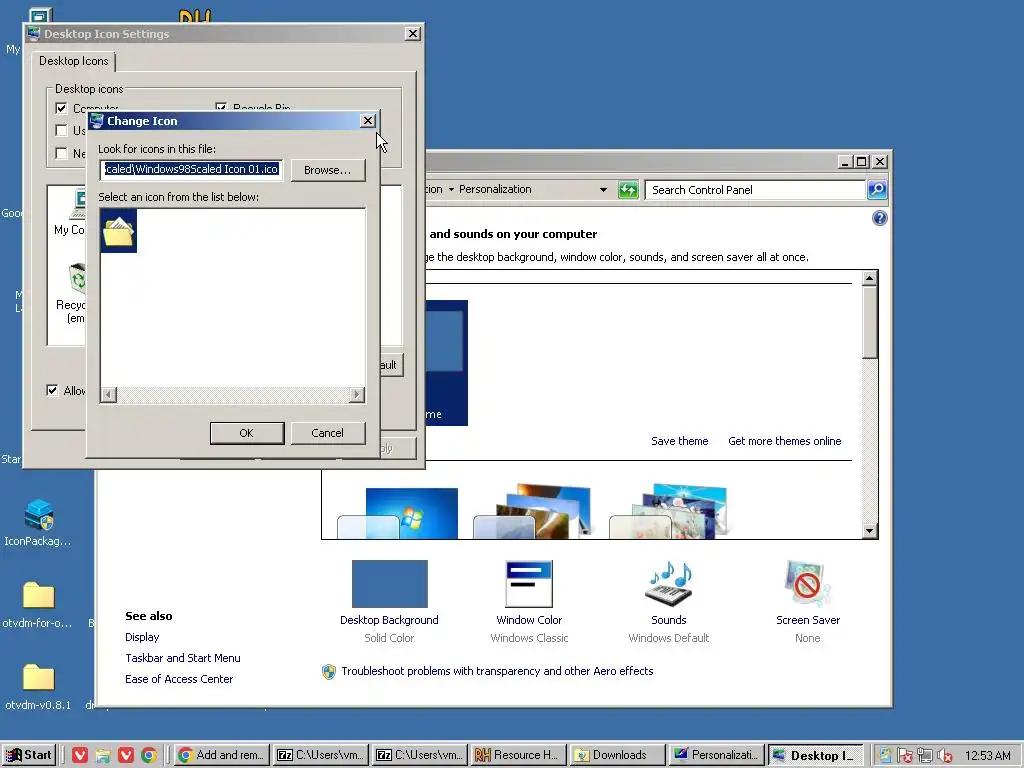Toggle the User's Files checkbox
Screen dimensions: 1024x768
(x=61, y=131)
